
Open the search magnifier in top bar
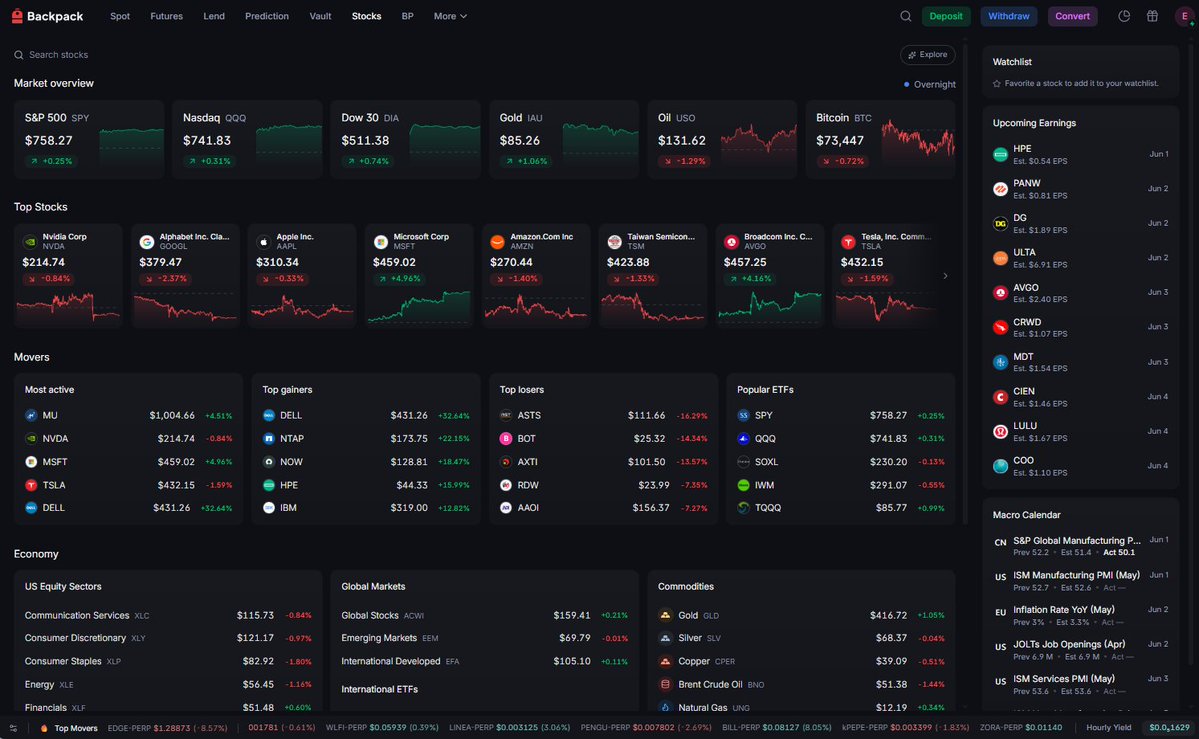pos(905,16)
